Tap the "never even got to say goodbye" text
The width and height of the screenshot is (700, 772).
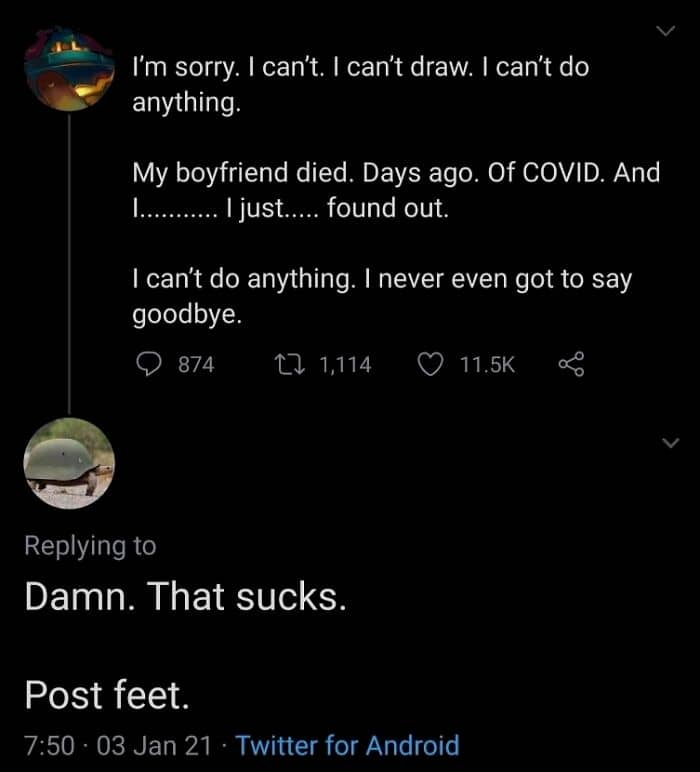pos(380,297)
